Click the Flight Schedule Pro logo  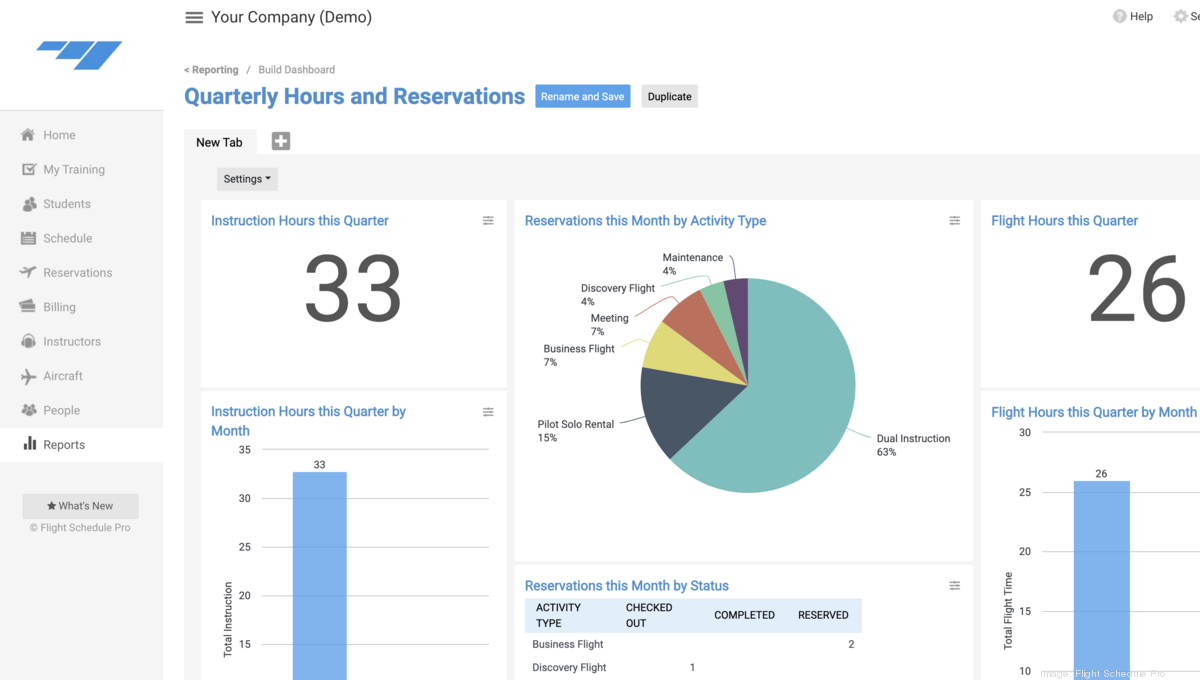[x=79, y=55]
